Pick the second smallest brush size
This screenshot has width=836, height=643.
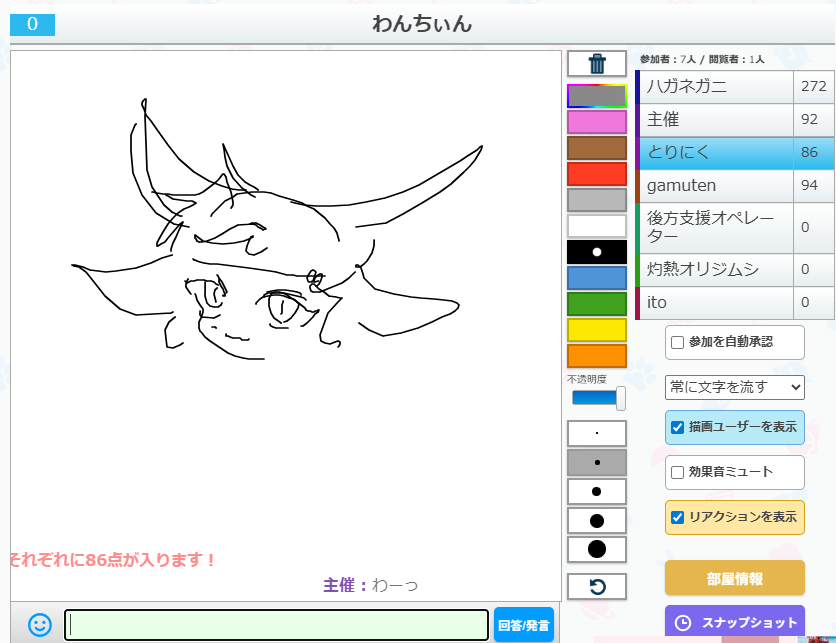[597, 462]
